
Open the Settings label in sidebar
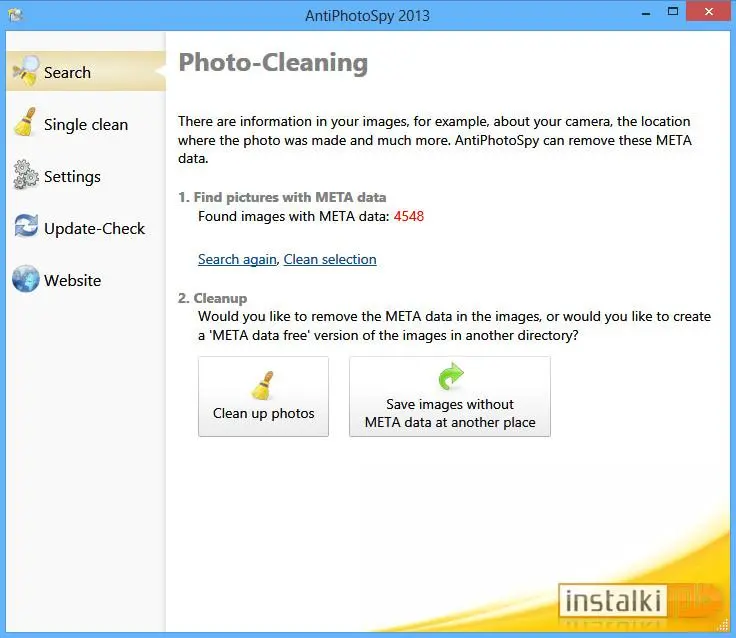click(72, 177)
